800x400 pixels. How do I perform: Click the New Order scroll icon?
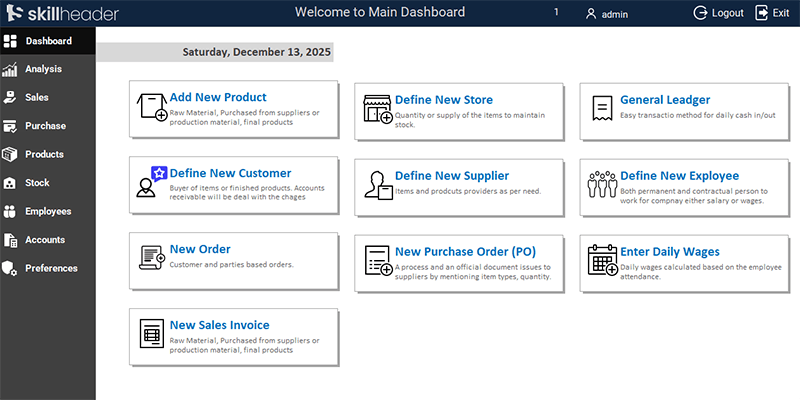[x=152, y=258]
